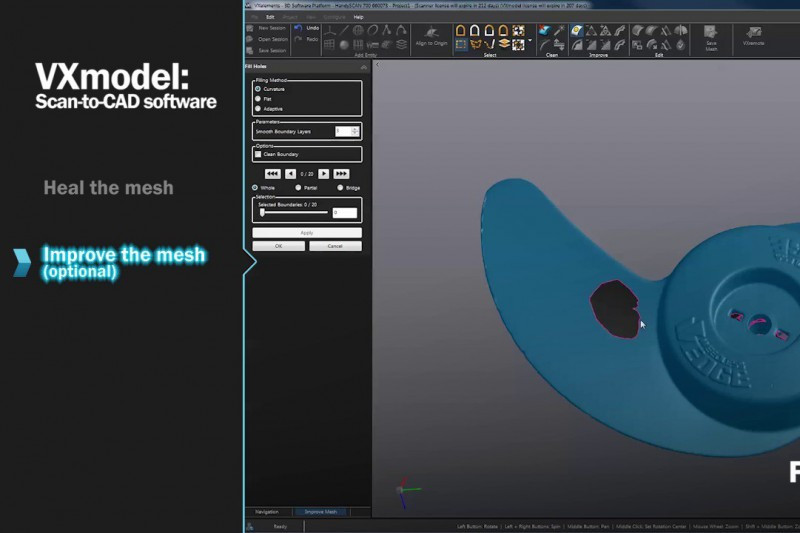Cancel the Fill Holes operation

point(335,246)
